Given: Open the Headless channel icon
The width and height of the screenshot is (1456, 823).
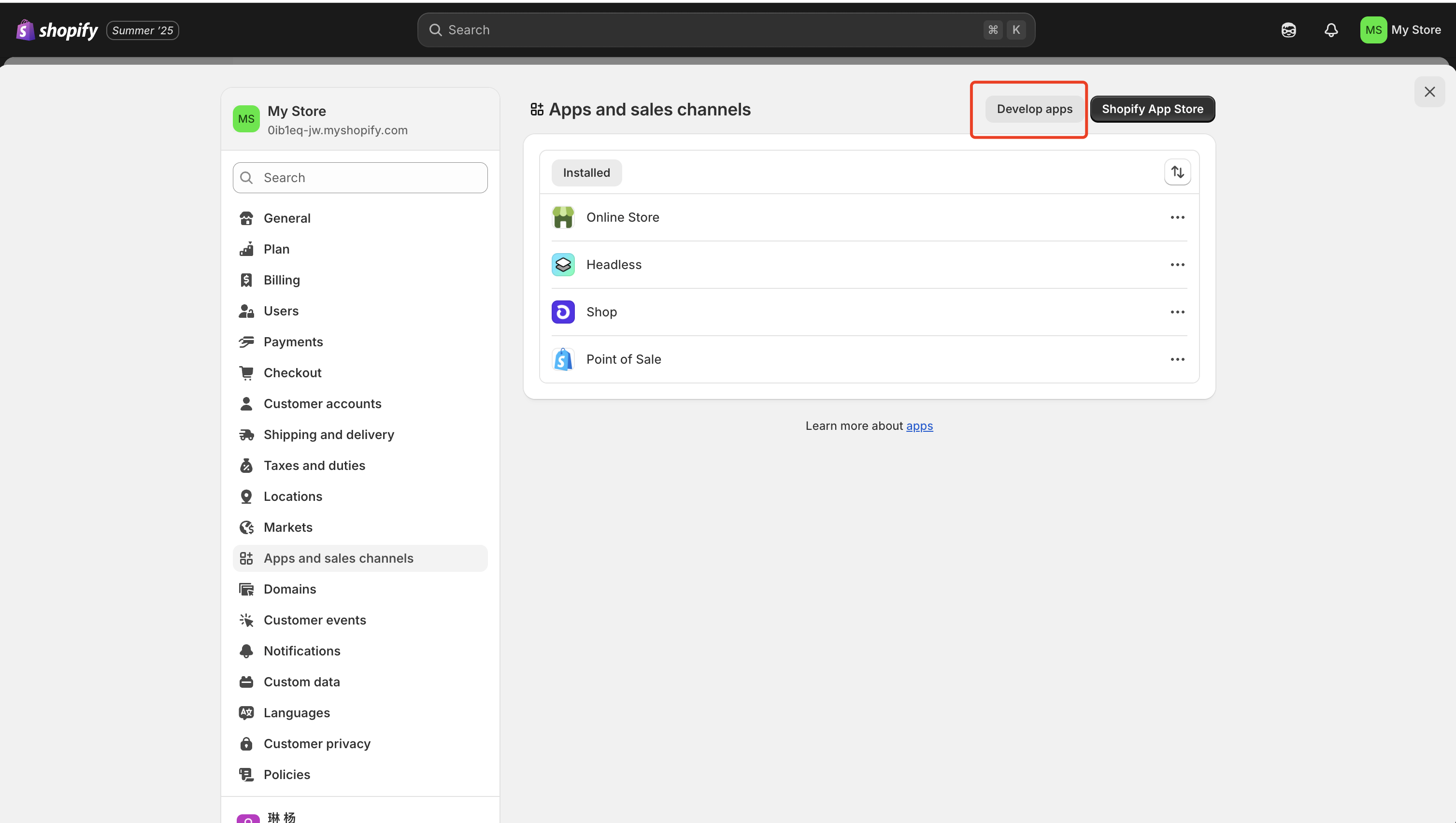Looking at the screenshot, I should [x=563, y=265].
